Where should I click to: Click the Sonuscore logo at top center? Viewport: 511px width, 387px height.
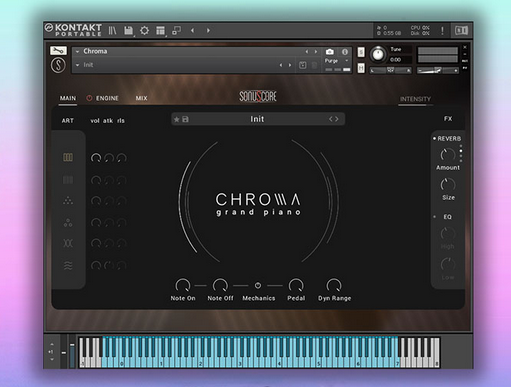click(258, 96)
